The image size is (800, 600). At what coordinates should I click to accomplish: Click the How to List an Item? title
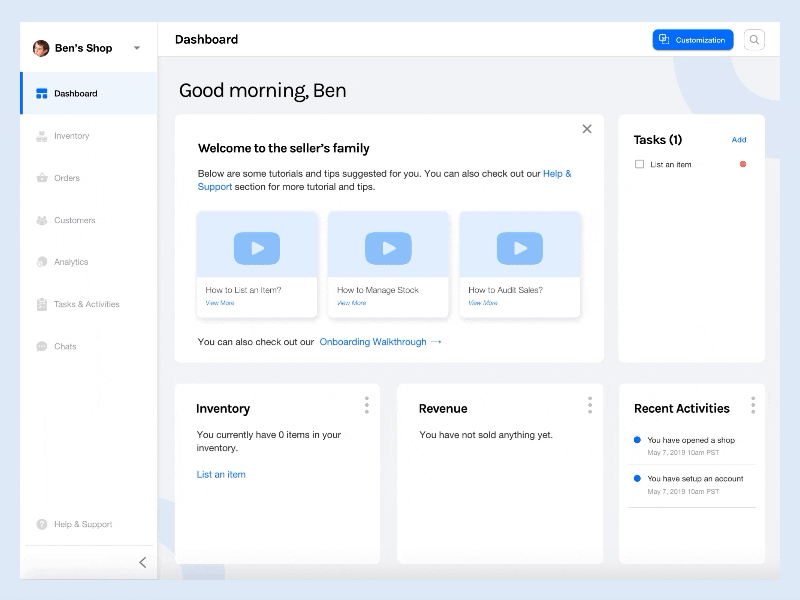pos(243,290)
